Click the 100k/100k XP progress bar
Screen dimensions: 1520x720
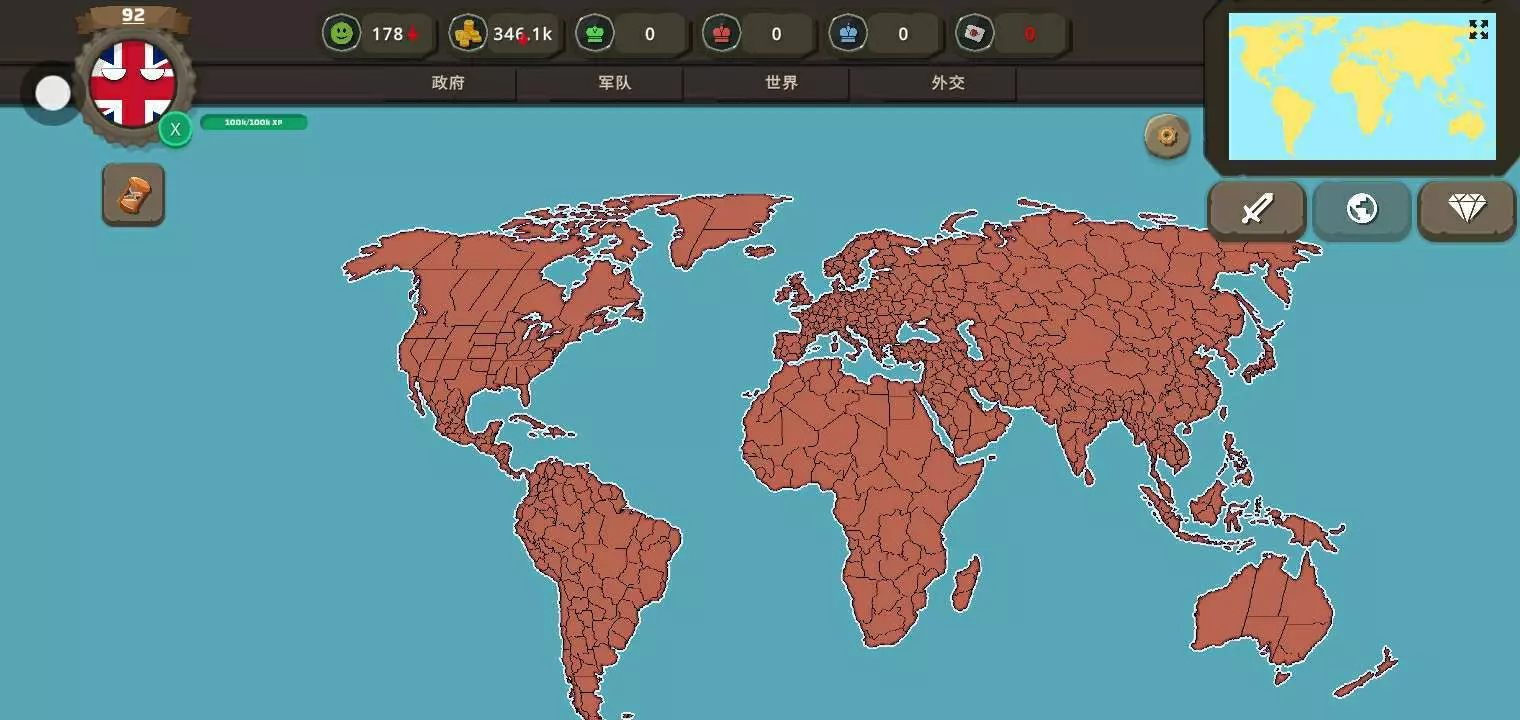[254, 122]
